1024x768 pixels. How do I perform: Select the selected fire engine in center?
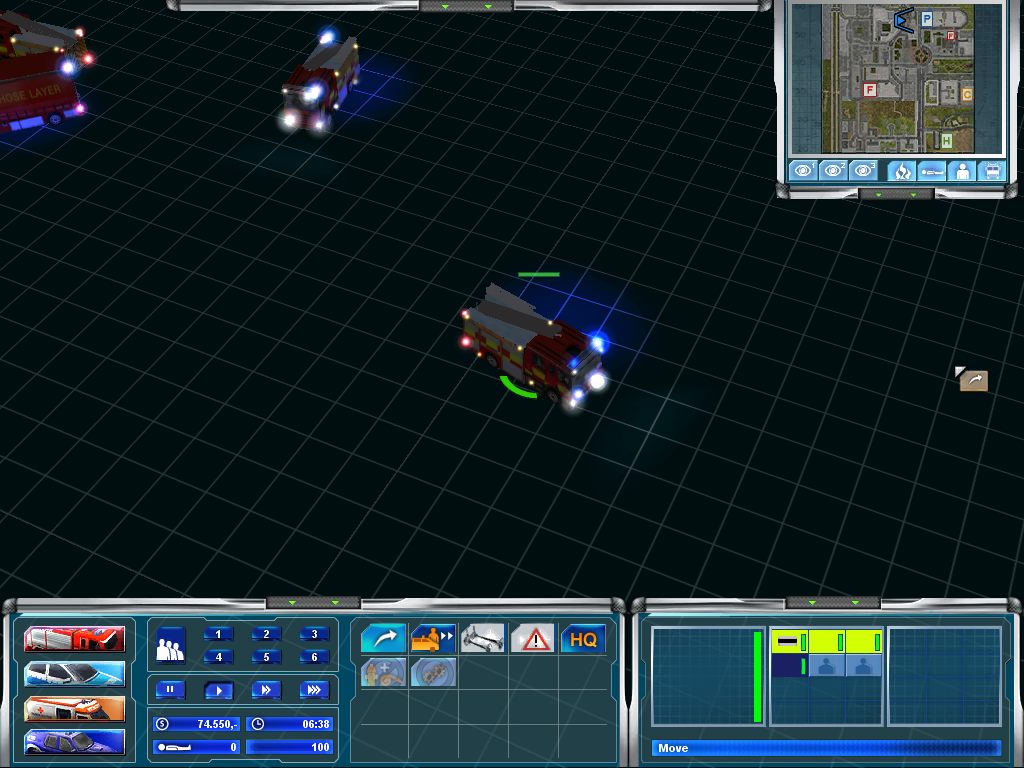click(x=533, y=347)
